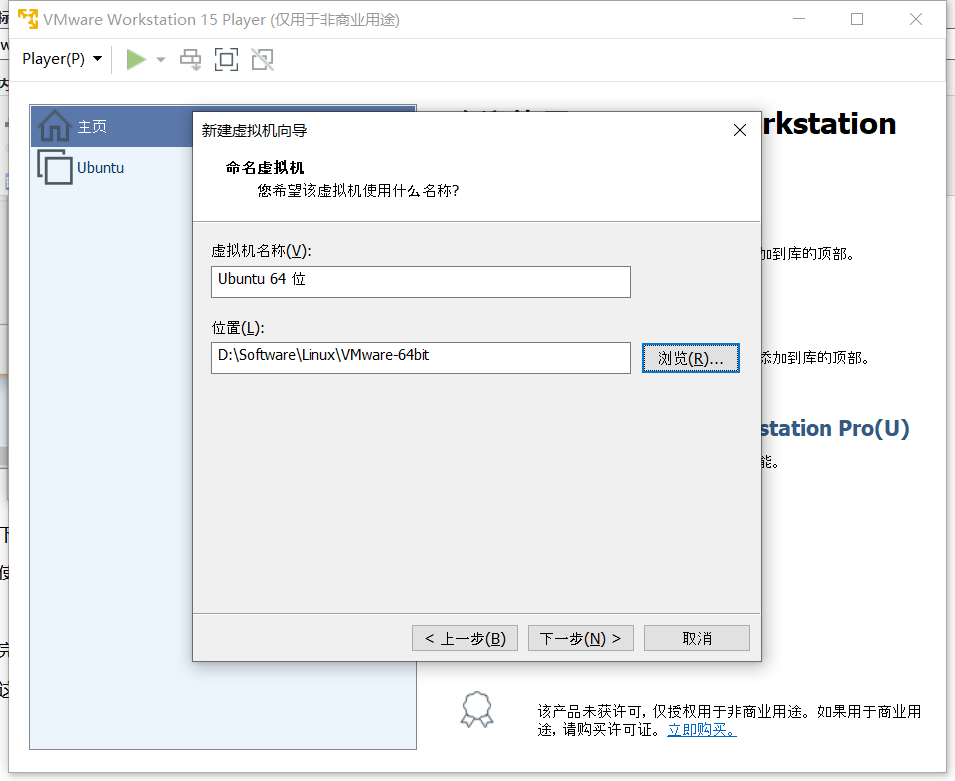Click the VMware logo in title bar
955x781 pixels.
click(x=28, y=19)
